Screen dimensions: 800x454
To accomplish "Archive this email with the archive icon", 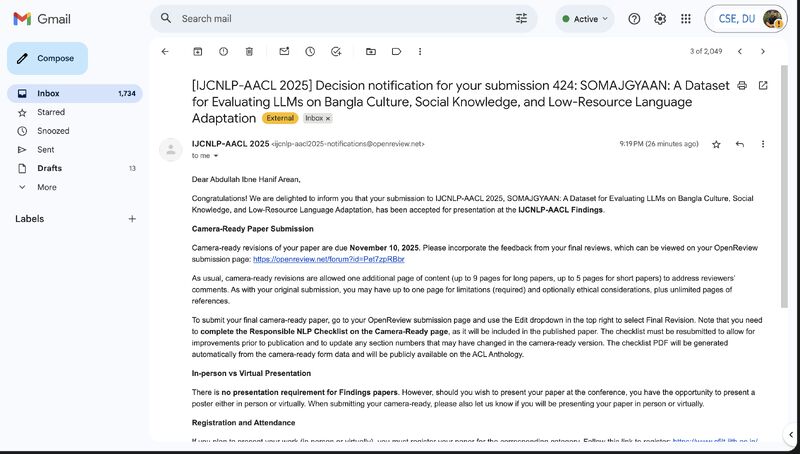I will click(197, 52).
